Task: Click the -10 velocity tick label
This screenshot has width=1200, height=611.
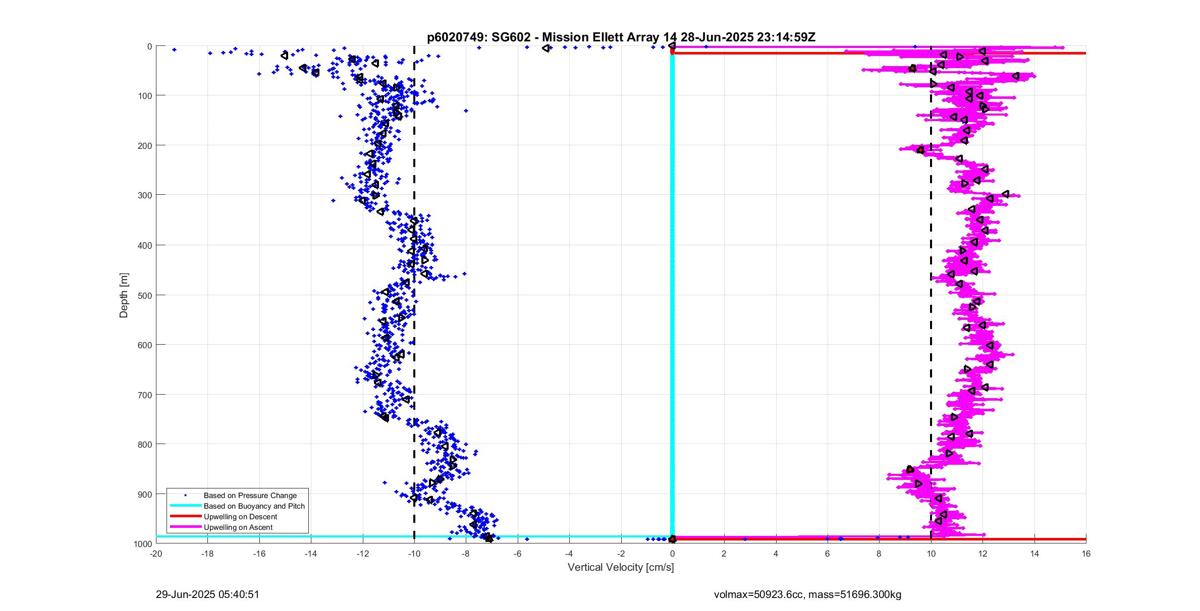Action: pos(414,553)
